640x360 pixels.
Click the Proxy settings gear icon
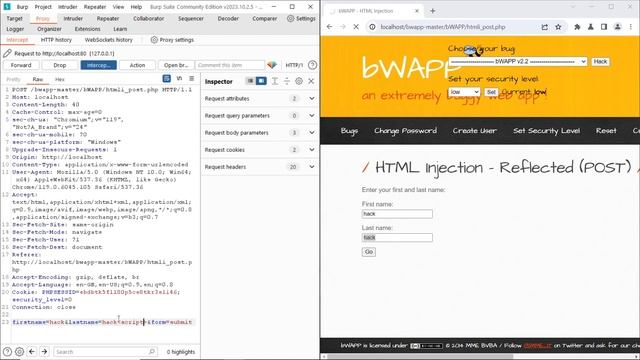[154, 40]
